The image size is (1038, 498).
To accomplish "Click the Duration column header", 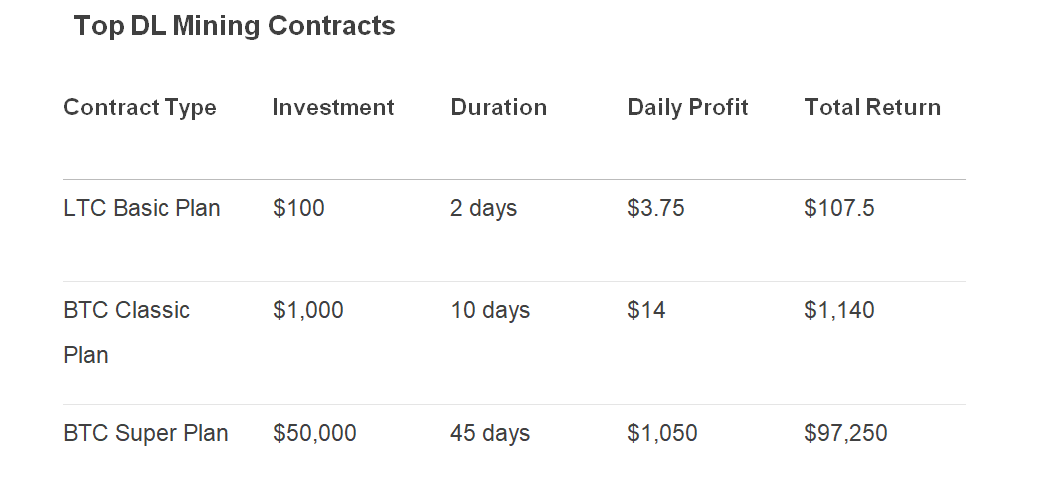I will coord(498,107).
